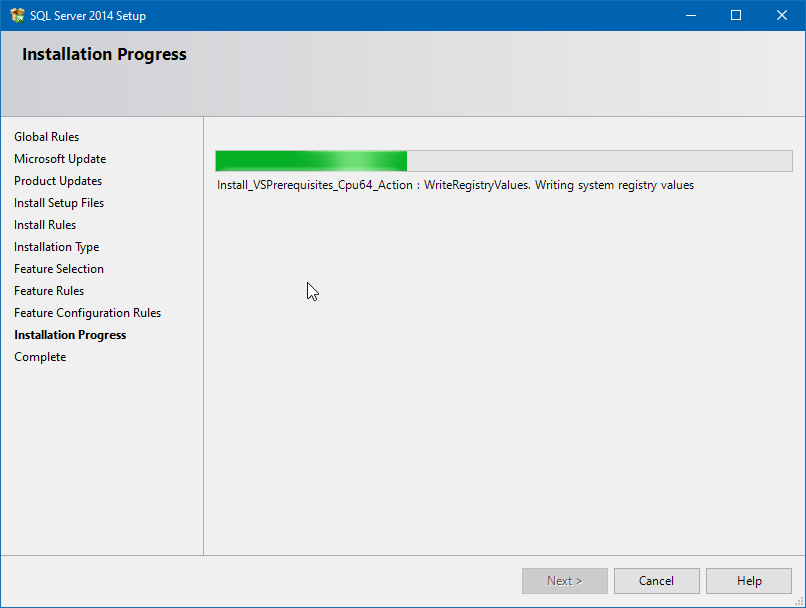Cancel the SQL Server installation
This screenshot has height=608, width=806.
coord(656,580)
